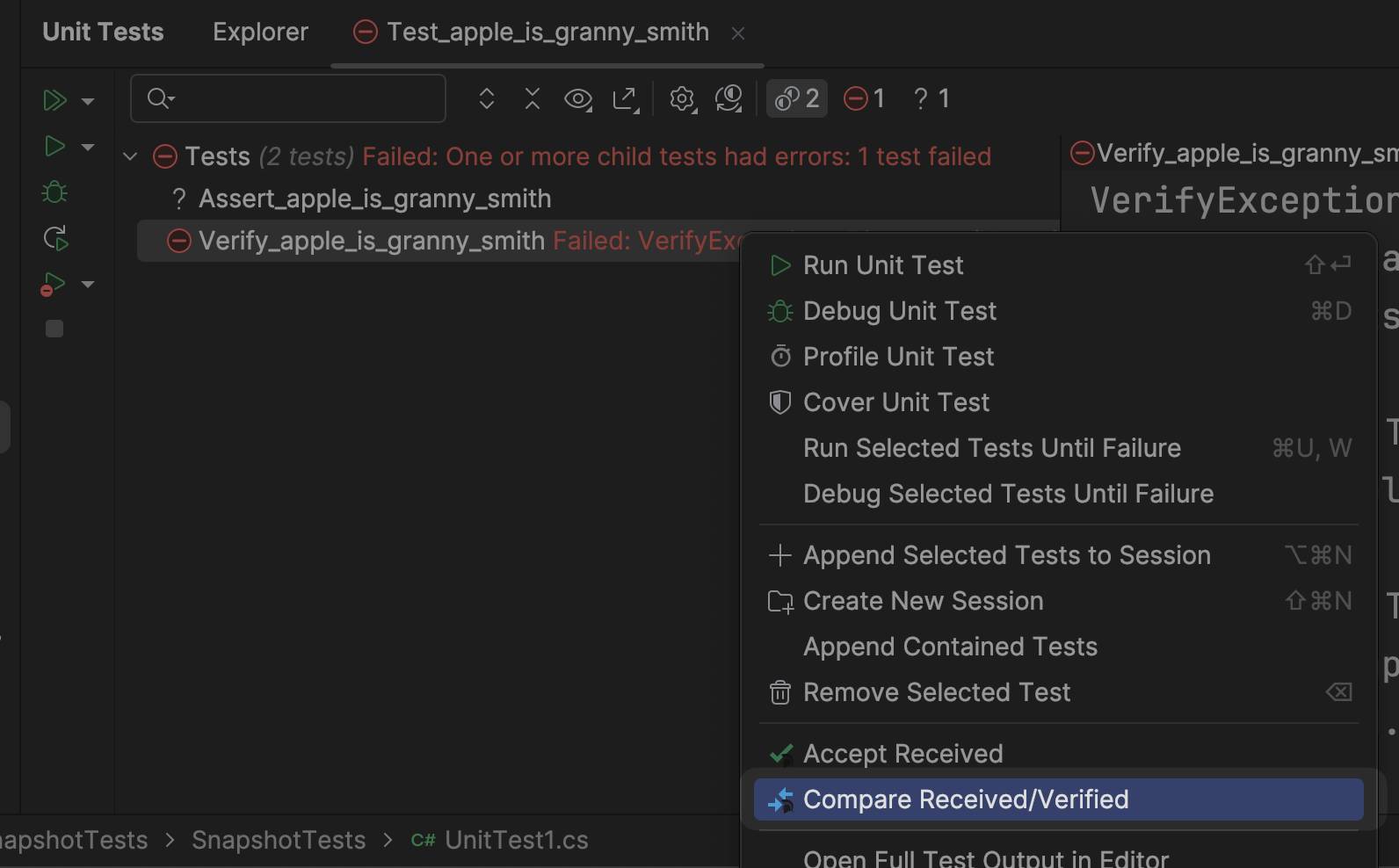Open the Test_apple_is_granny_smith session tab
Screen dimensions: 1399x868
(x=547, y=33)
